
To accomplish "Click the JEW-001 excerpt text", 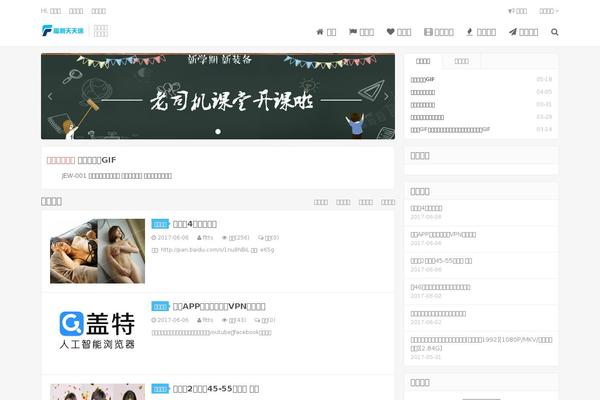I will tap(116, 176).
